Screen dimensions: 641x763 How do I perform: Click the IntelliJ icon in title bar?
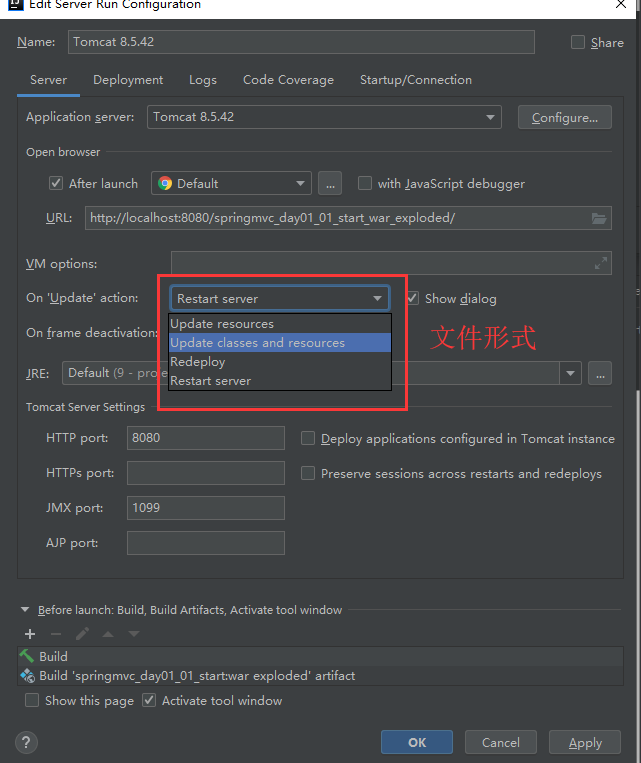(x=16, y=4)
